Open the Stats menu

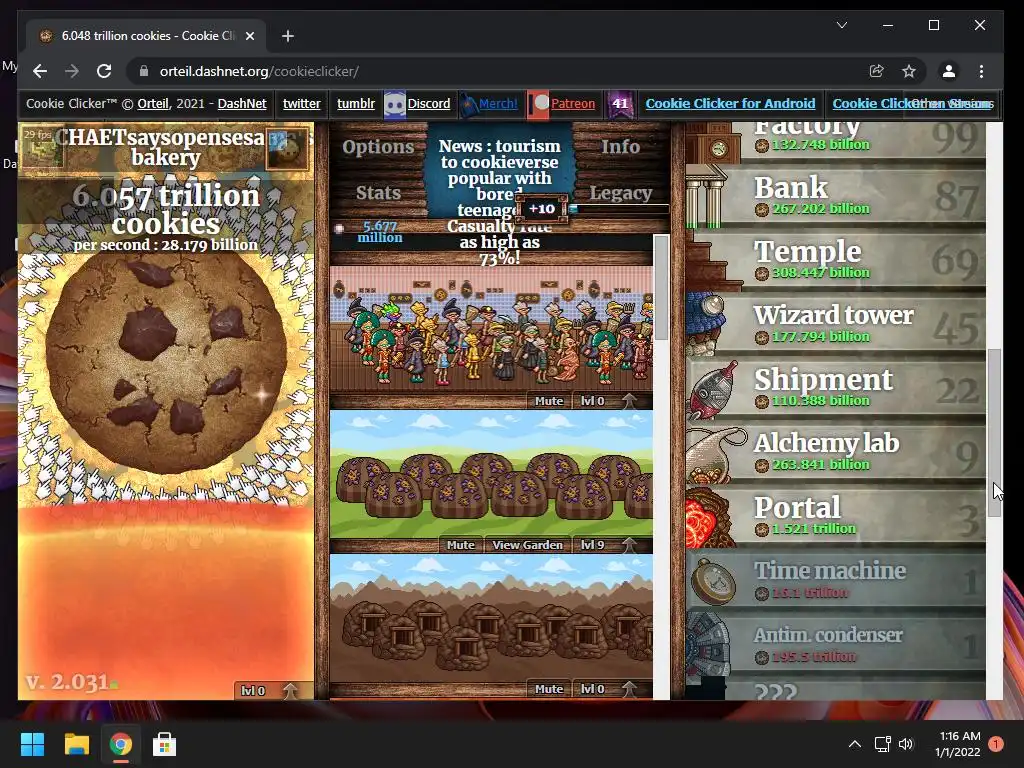(378, 193)
